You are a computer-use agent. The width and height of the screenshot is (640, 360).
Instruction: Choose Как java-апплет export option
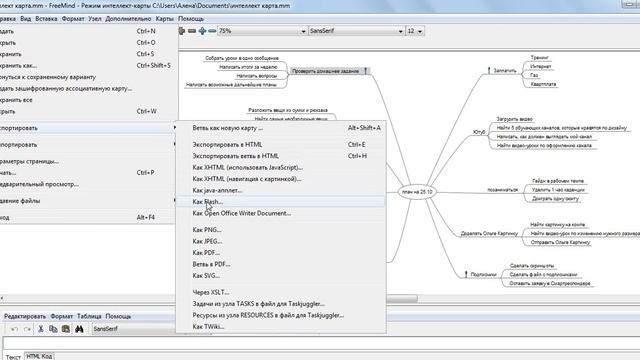click(x=281, y=190)
